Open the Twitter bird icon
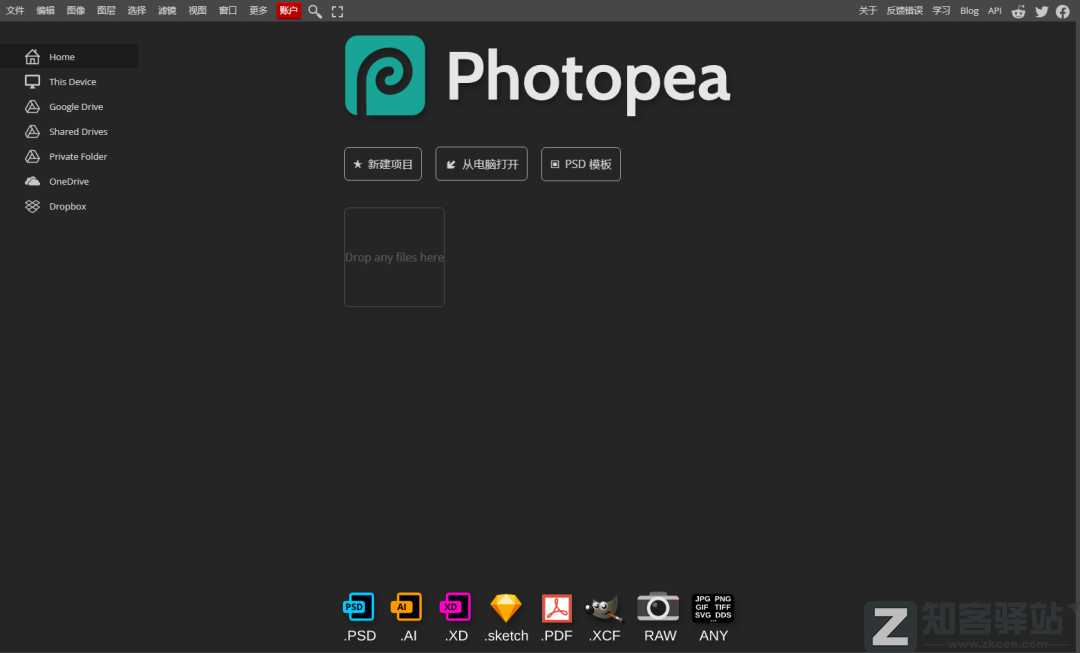1080x653 pixels. [1041, 11]
